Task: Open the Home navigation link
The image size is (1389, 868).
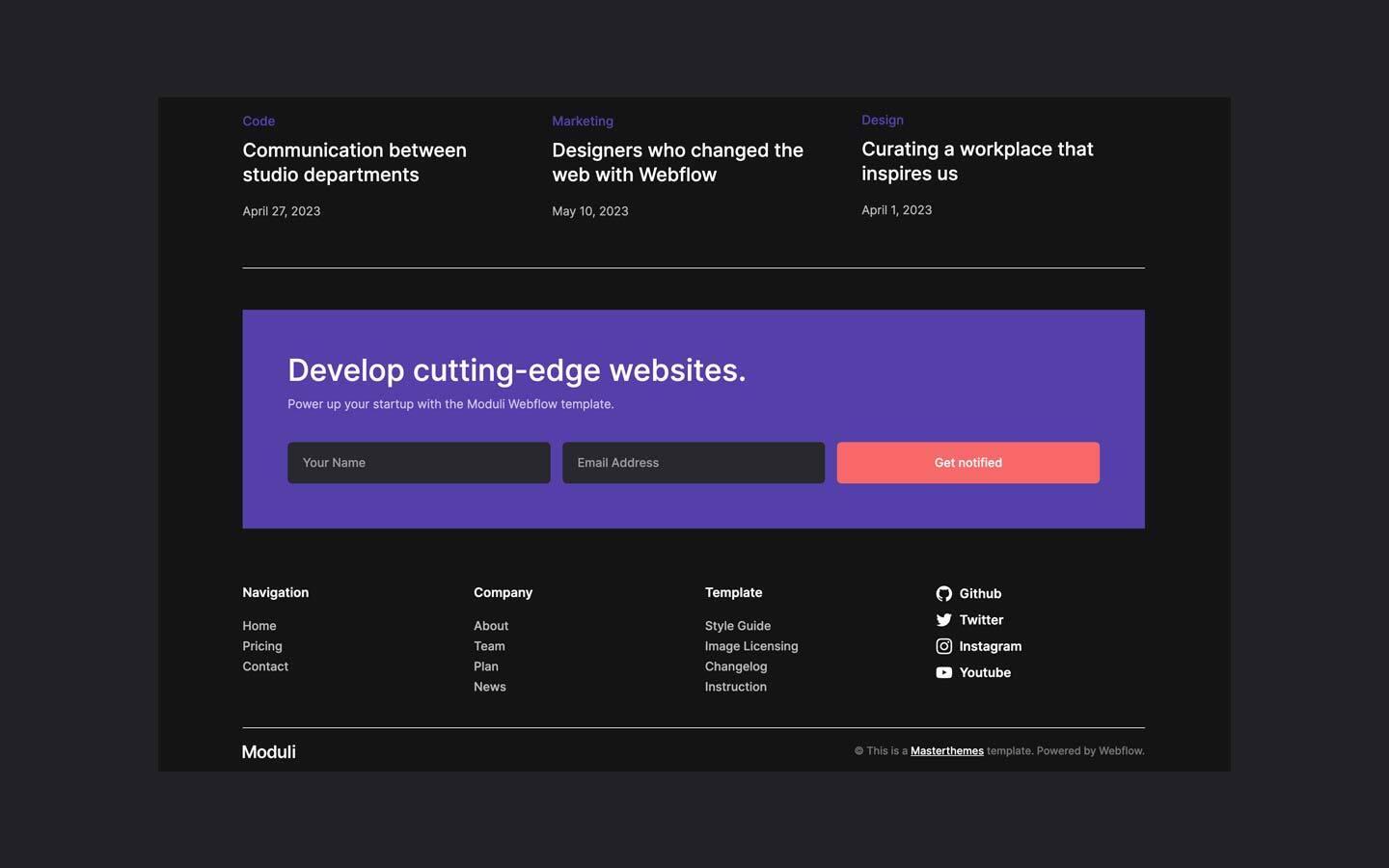Action: (259, 625)
